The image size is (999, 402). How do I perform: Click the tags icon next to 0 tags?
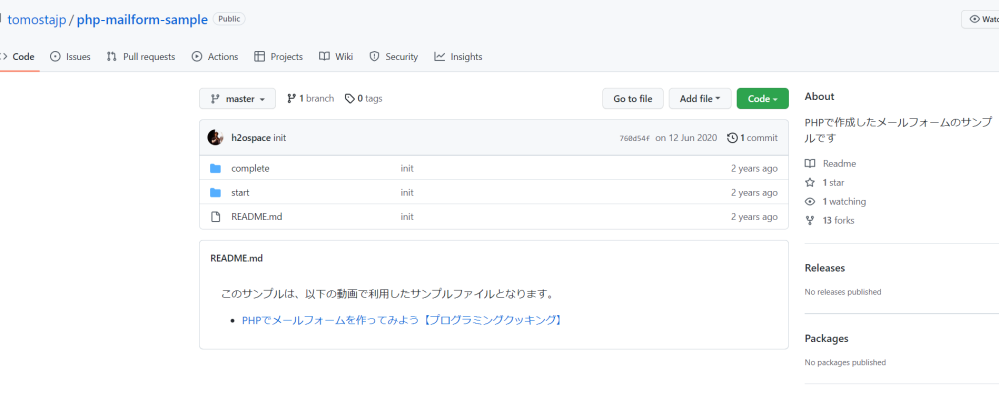(349, 99)
